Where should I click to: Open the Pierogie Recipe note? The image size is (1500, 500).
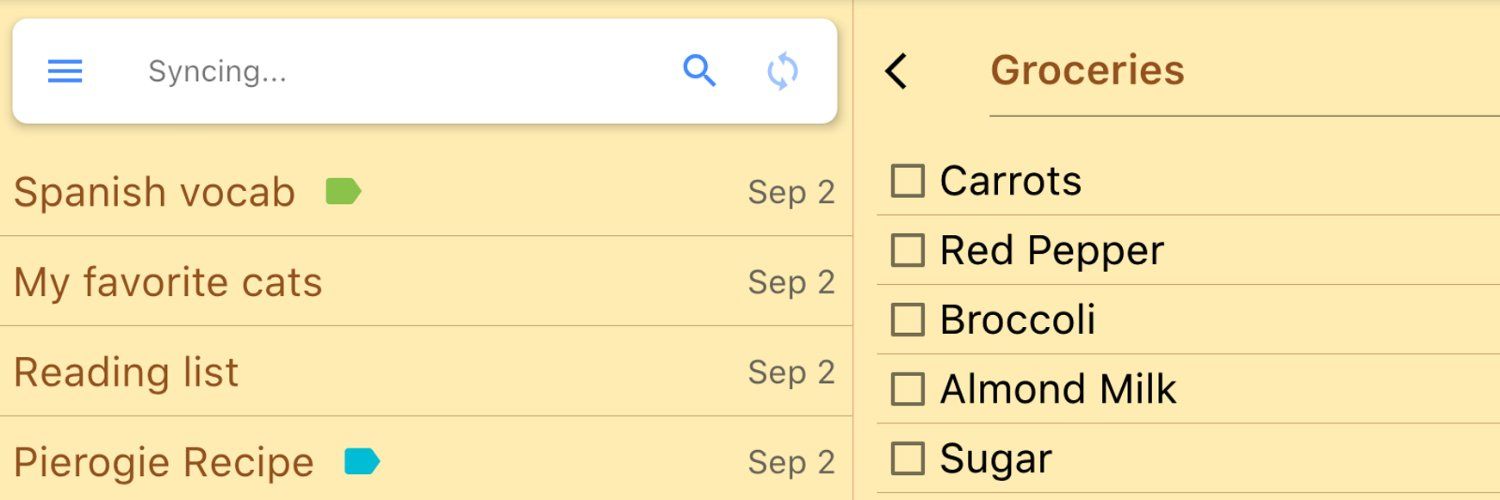pyautogui.click(x=426, y=460)
